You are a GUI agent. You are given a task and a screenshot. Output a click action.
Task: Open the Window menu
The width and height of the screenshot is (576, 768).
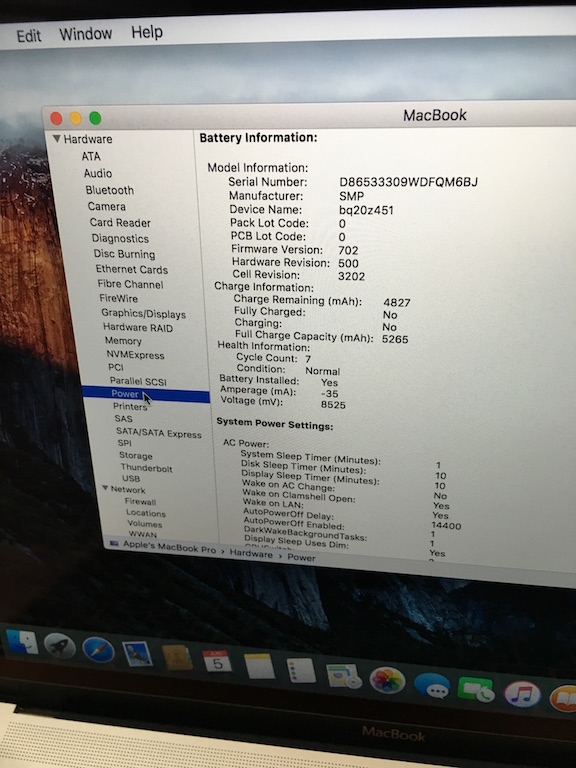[x=86, y=34]
